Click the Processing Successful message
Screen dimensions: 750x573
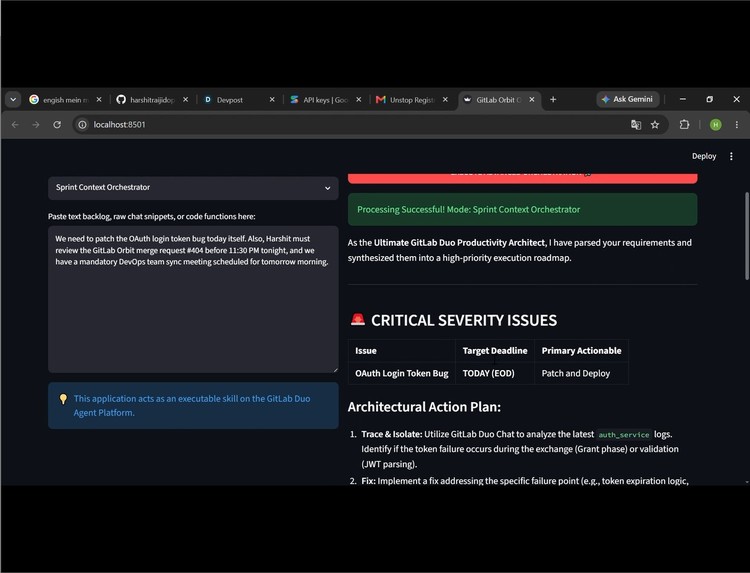click(522, 209)
